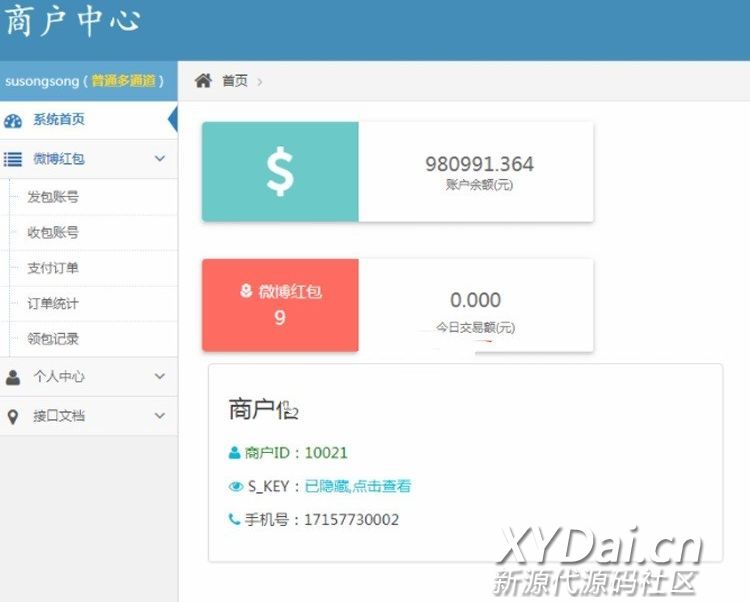Click the 商户中心 header title
This screenshot has height=602, width=750.
tap(73, 21)
